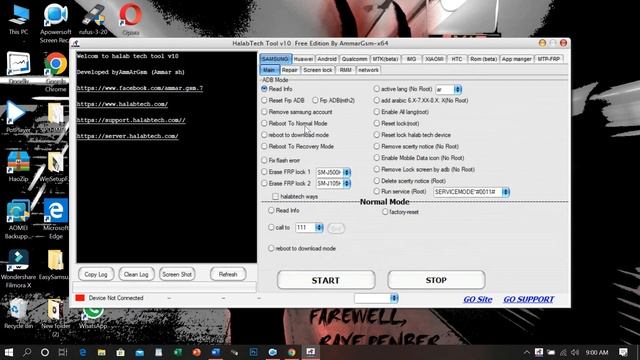Select Fix flash error option
The width and height of the screenshot is (640, 360).
264,160
